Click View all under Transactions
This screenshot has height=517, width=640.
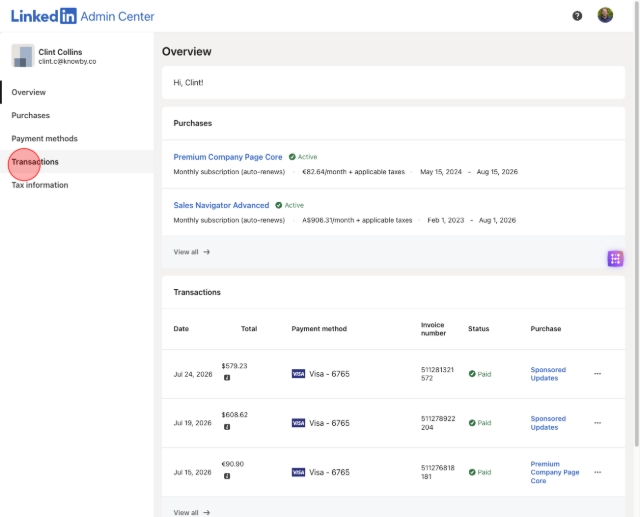point(191,512)
